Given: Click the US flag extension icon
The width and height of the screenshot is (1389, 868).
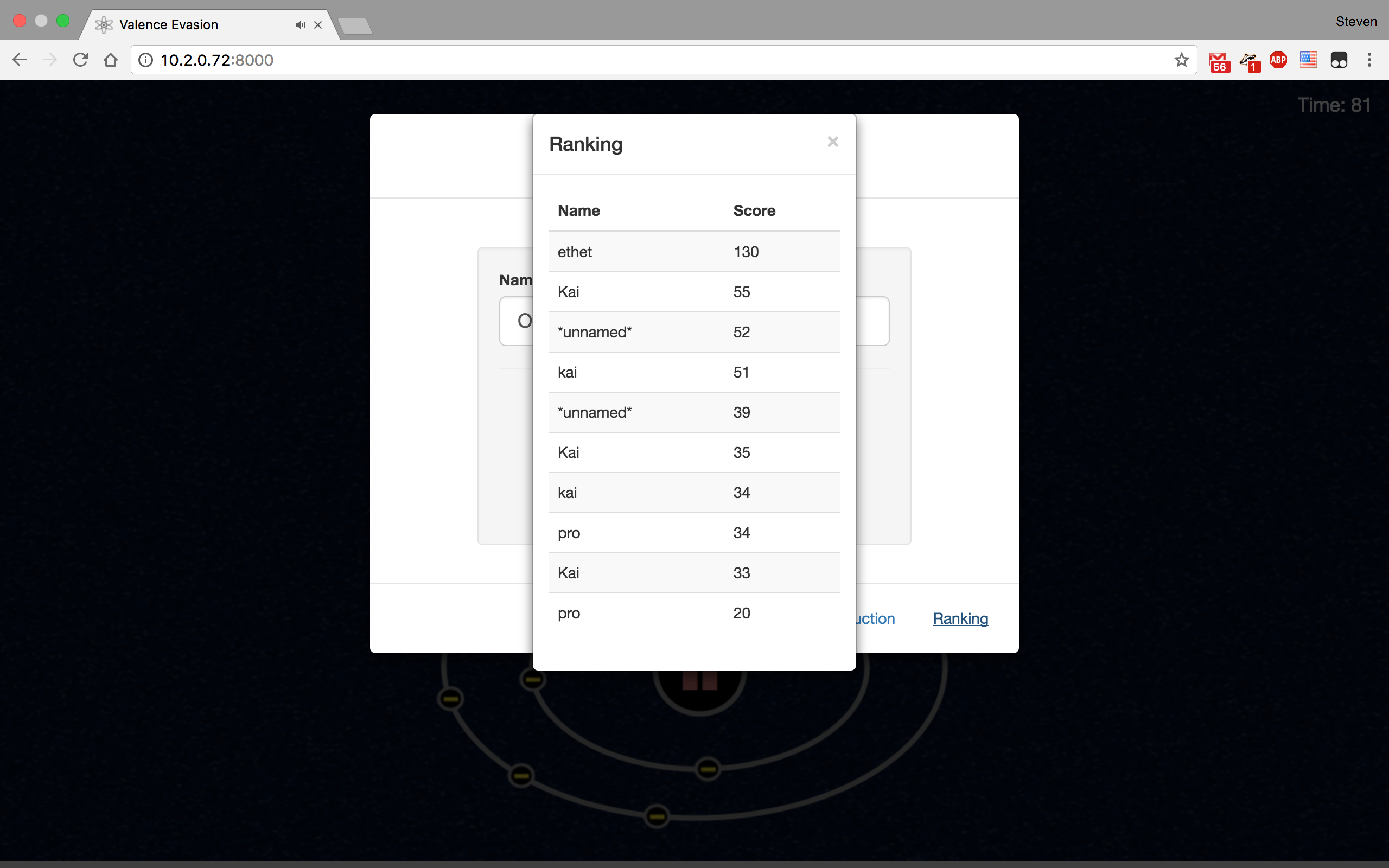Looking at the screenshot, I should click(x=1308, y=60).
